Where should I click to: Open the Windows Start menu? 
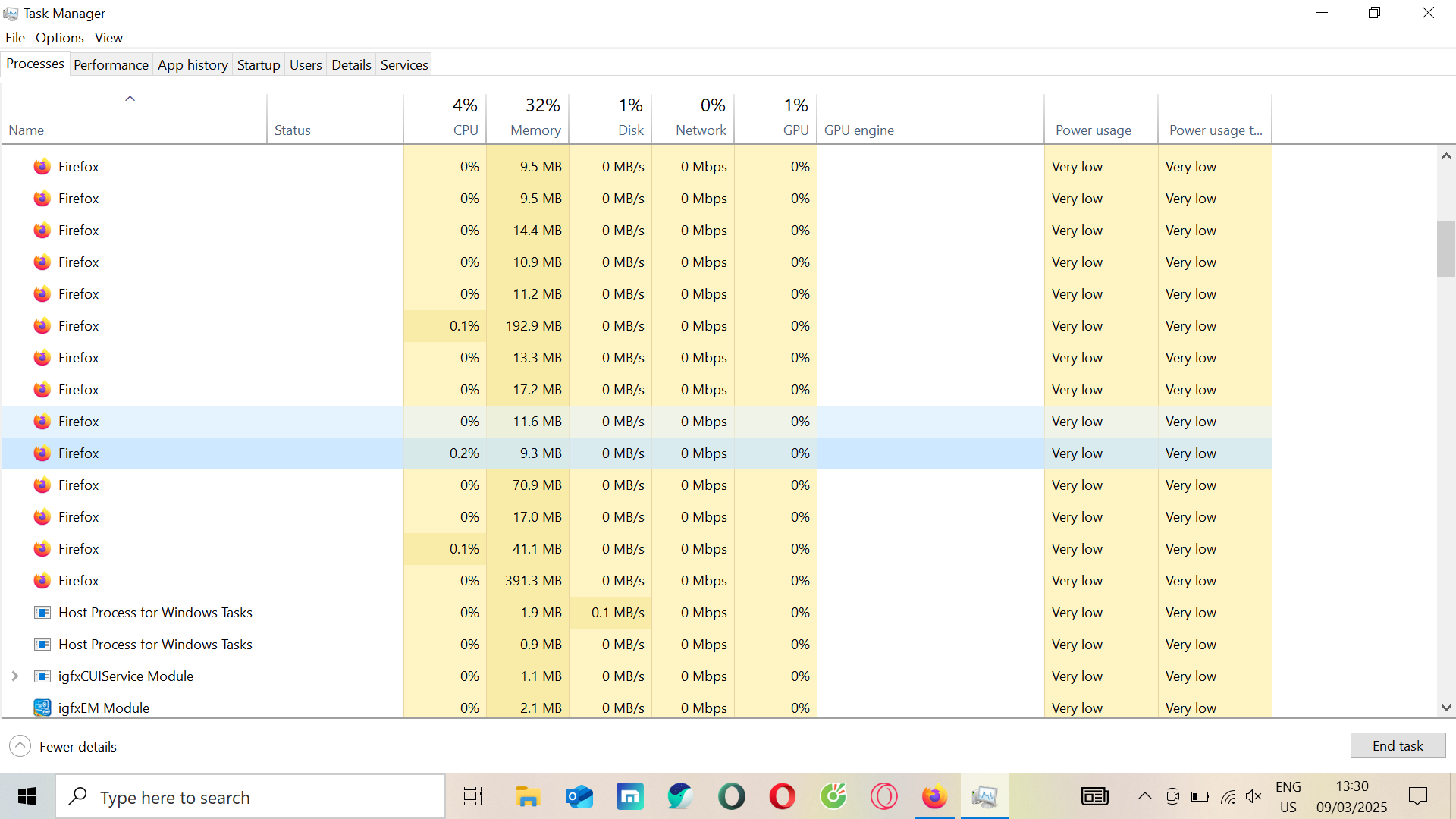tap(27, 796)
